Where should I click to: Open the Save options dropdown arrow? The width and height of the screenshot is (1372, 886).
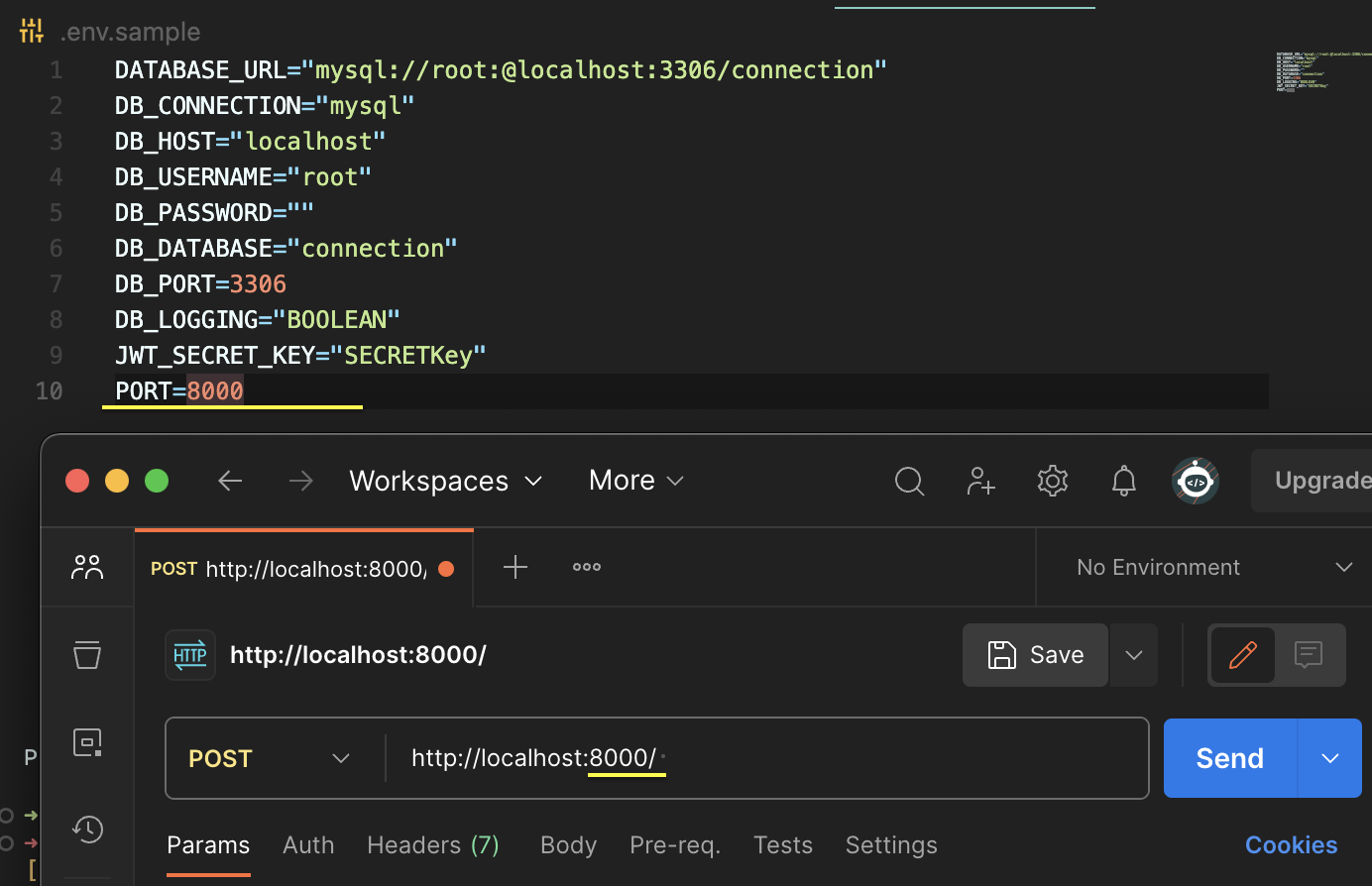click(1134, 655)
